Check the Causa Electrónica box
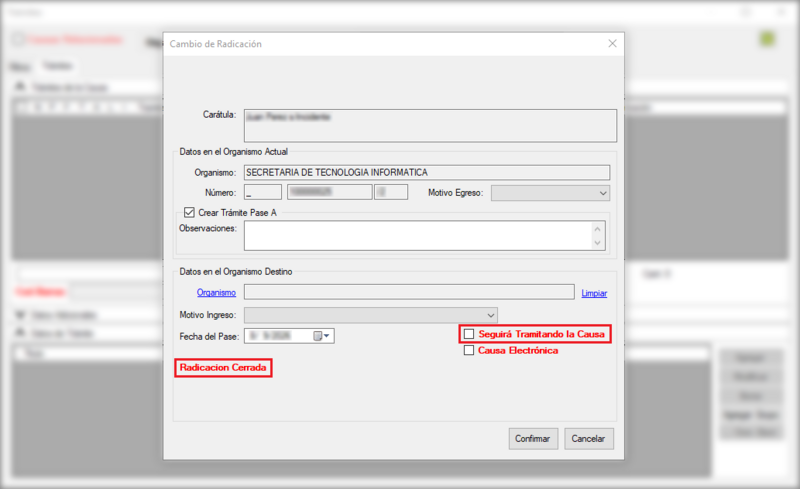Image resolution: width=800 pixels, height=489 pixels. (x=469, y=350)
